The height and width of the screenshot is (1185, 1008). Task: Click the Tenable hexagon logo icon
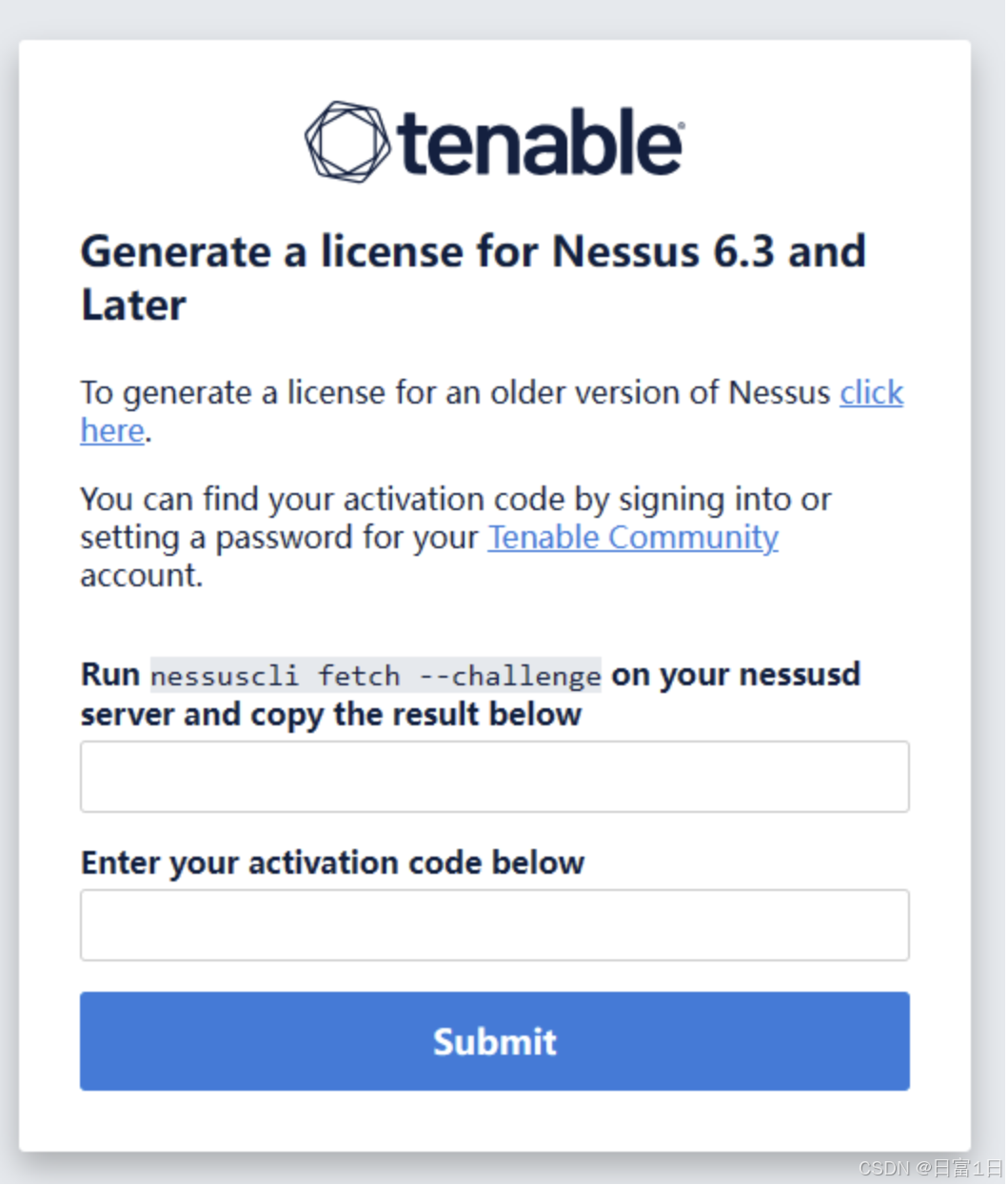click(346, 142)
